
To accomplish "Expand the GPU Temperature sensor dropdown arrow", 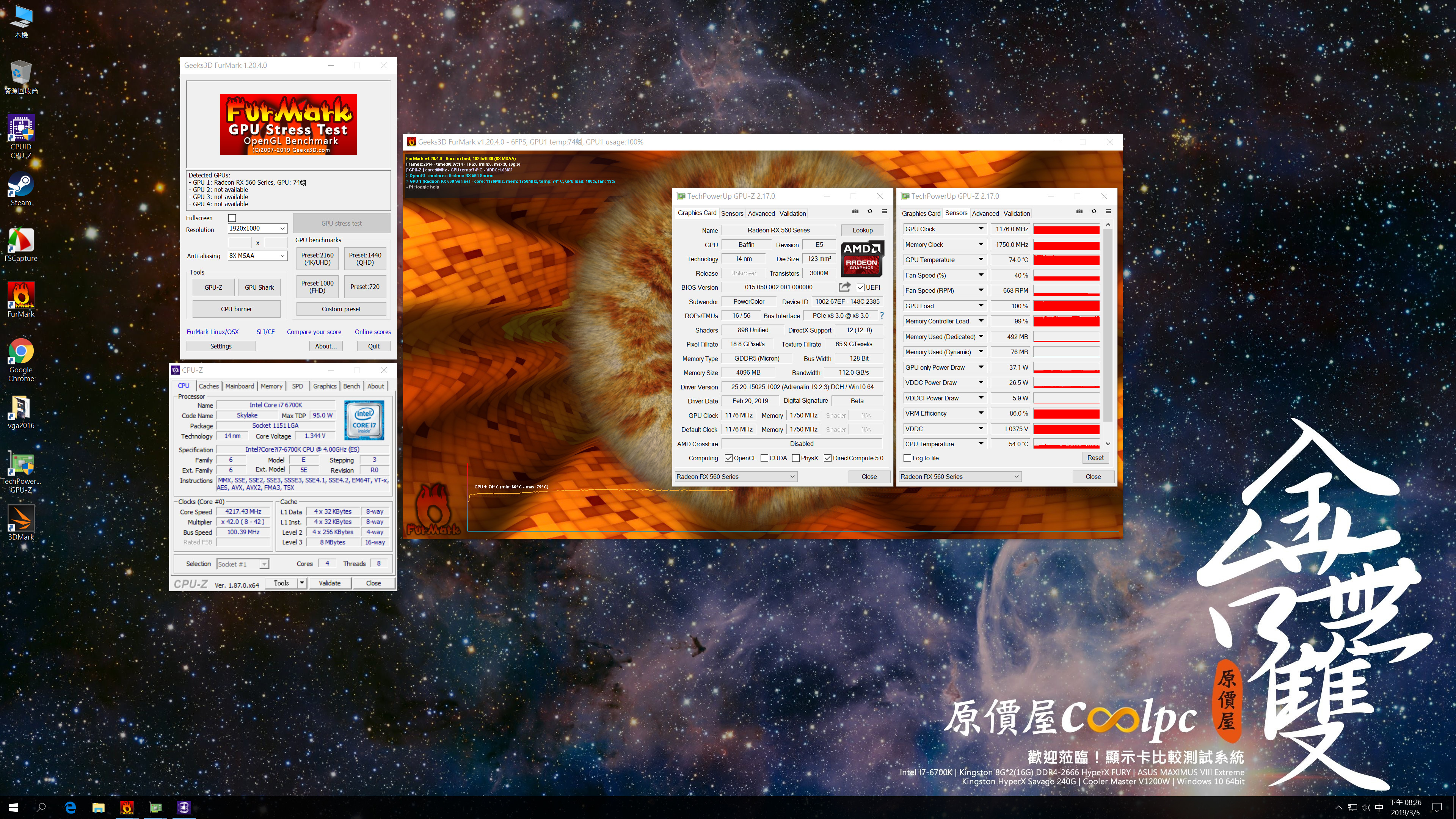I will pos(981,259).
